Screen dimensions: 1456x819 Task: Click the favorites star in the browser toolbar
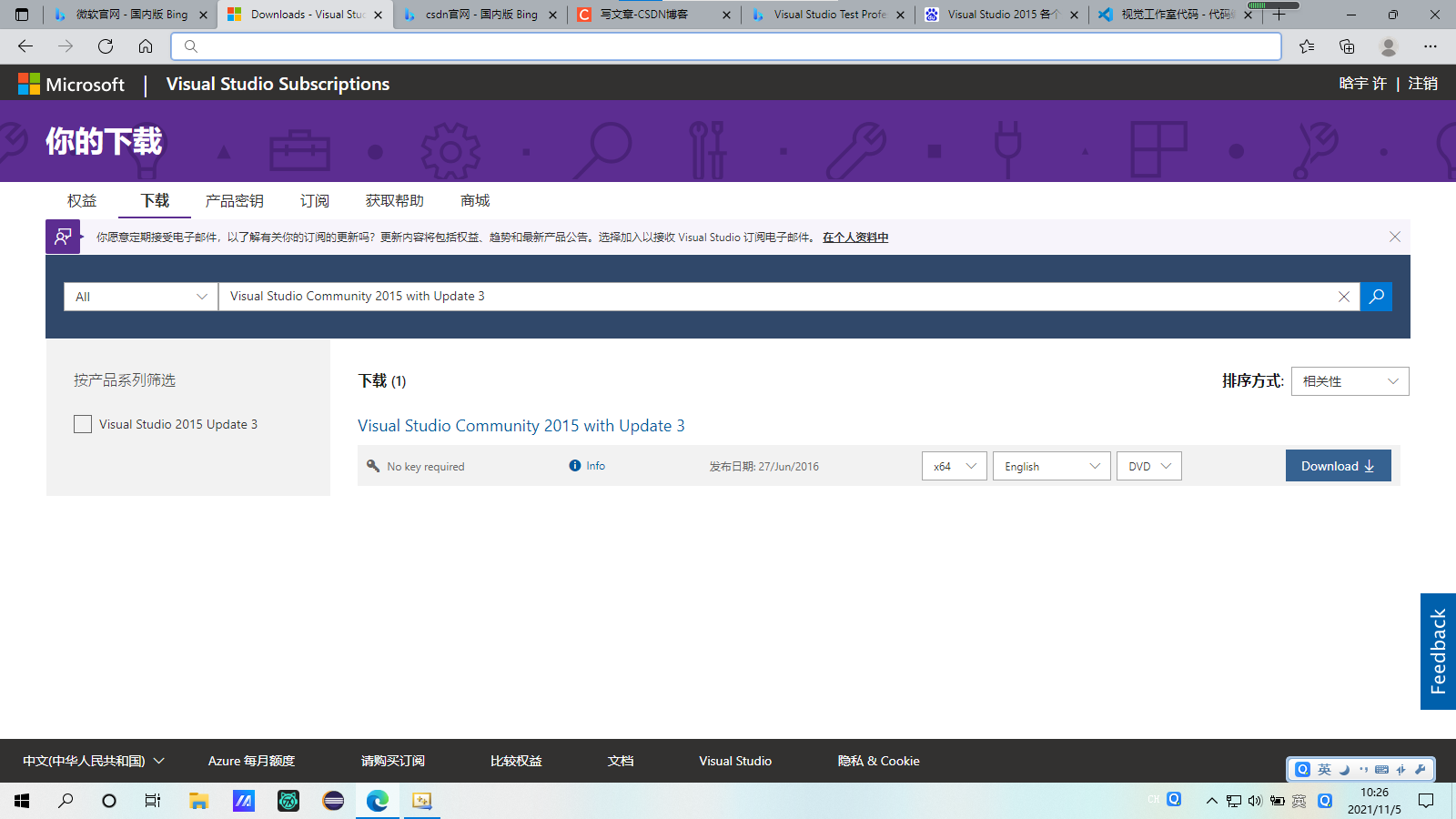[1308, 45]
